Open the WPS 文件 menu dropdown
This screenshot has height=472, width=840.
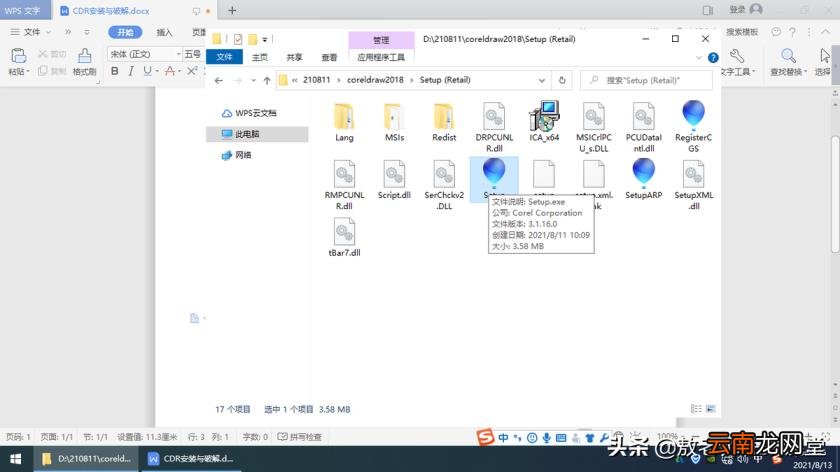pyautogui.click(x=31, y=32)
